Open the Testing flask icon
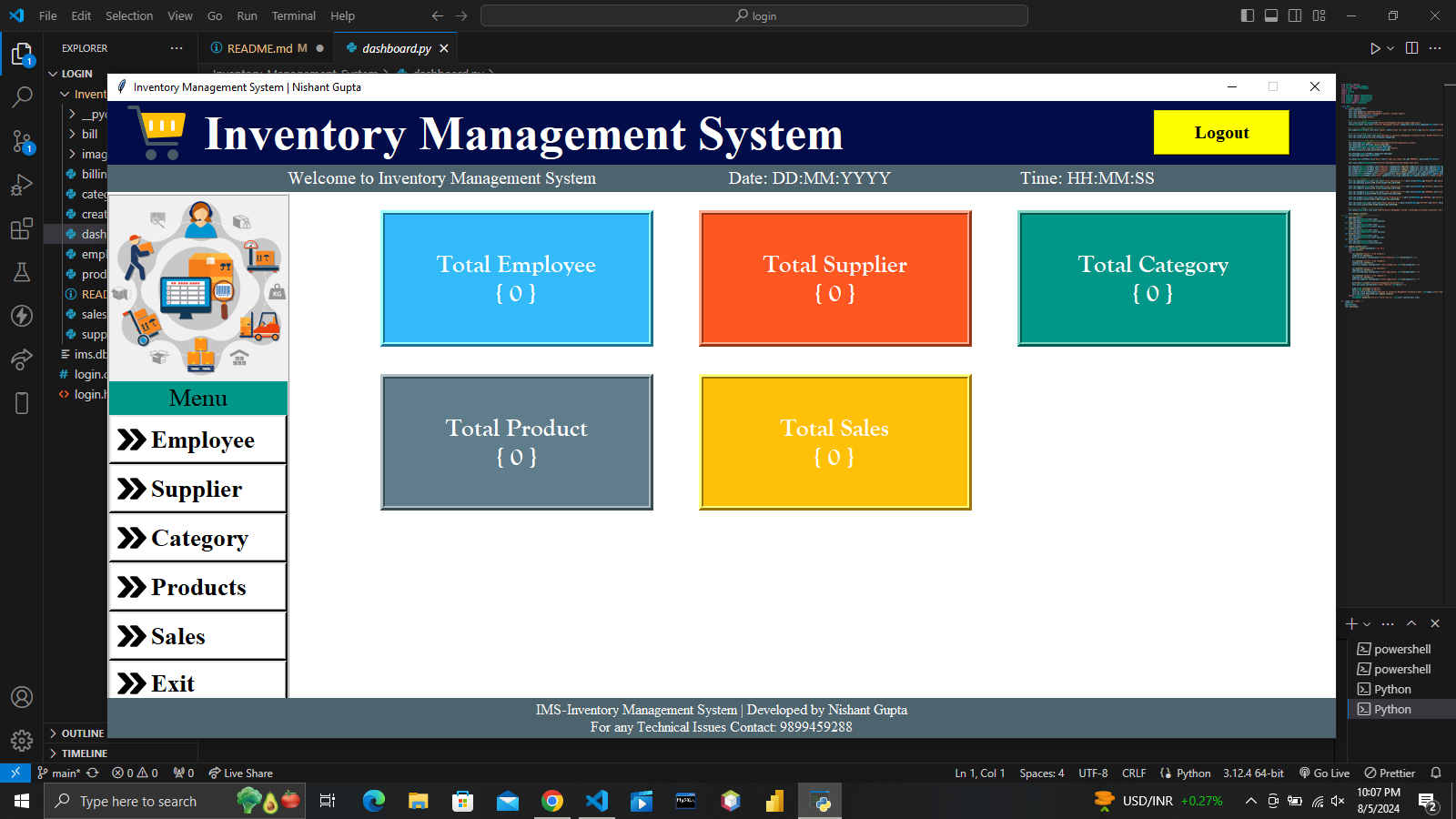The height and width of the screenshot is (819, 1456). coord(22,272)
